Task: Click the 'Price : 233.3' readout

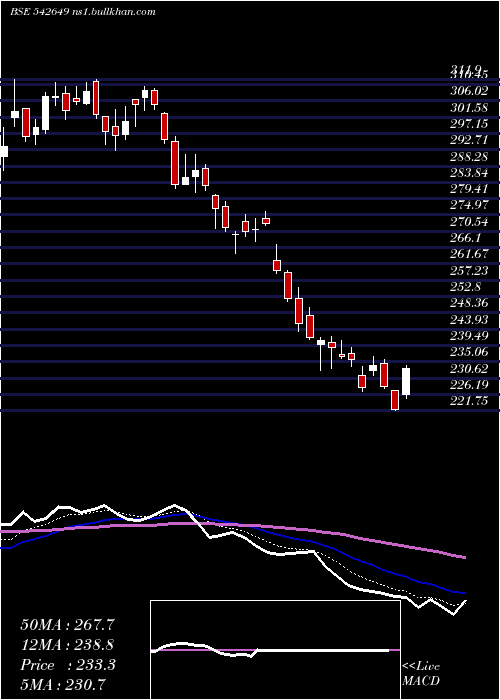Action: pos(68,665)
